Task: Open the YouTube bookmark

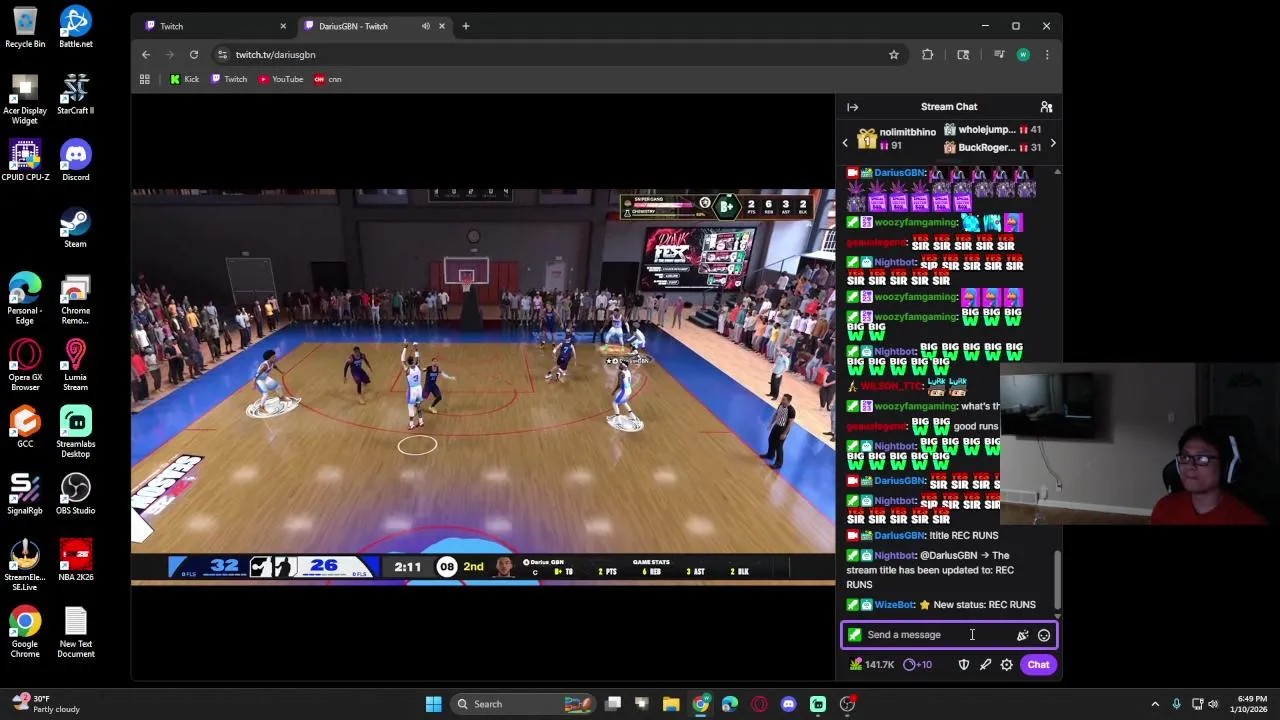Action: pyautogui.click(x=281, y=79)
